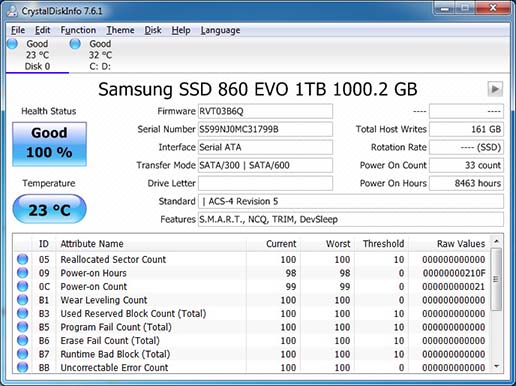Close the CrystalDiskInfo window

[x=492, y=8]
